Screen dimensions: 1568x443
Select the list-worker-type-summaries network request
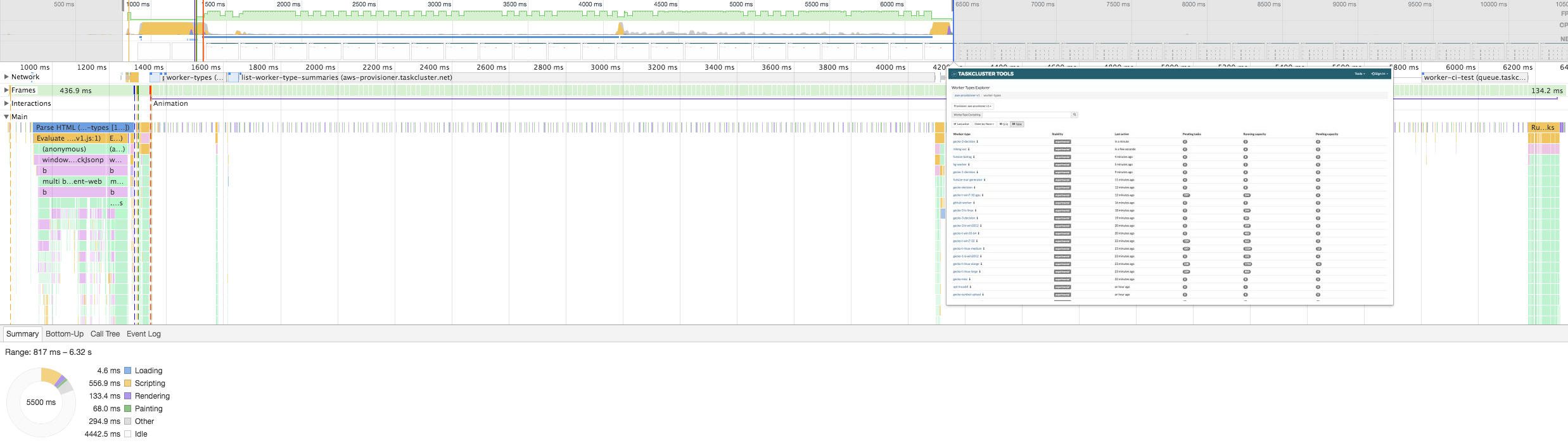click(587, 77)
